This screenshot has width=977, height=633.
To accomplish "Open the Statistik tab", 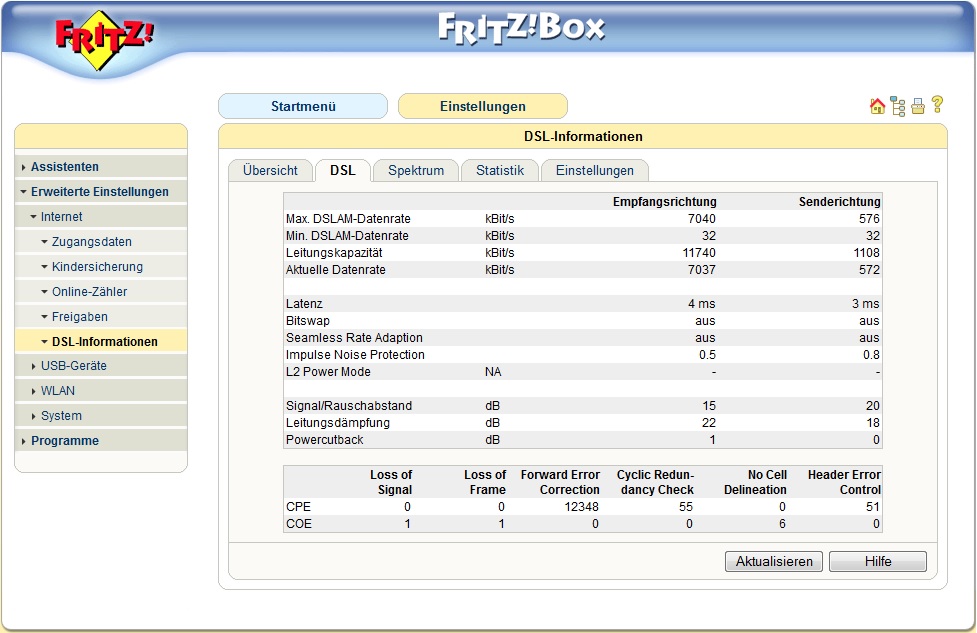I will point(500,171).
